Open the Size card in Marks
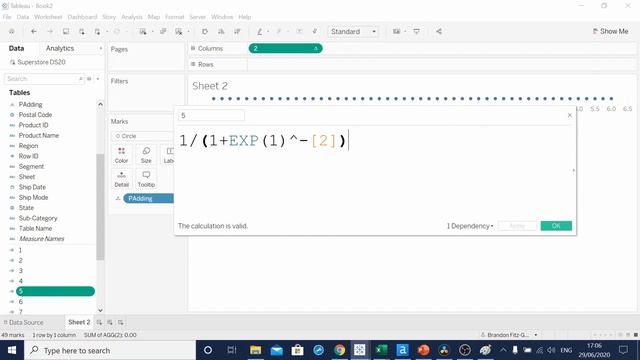Image resolution: width=640 pixels, height=360 pixels. [x=146, y=155]
